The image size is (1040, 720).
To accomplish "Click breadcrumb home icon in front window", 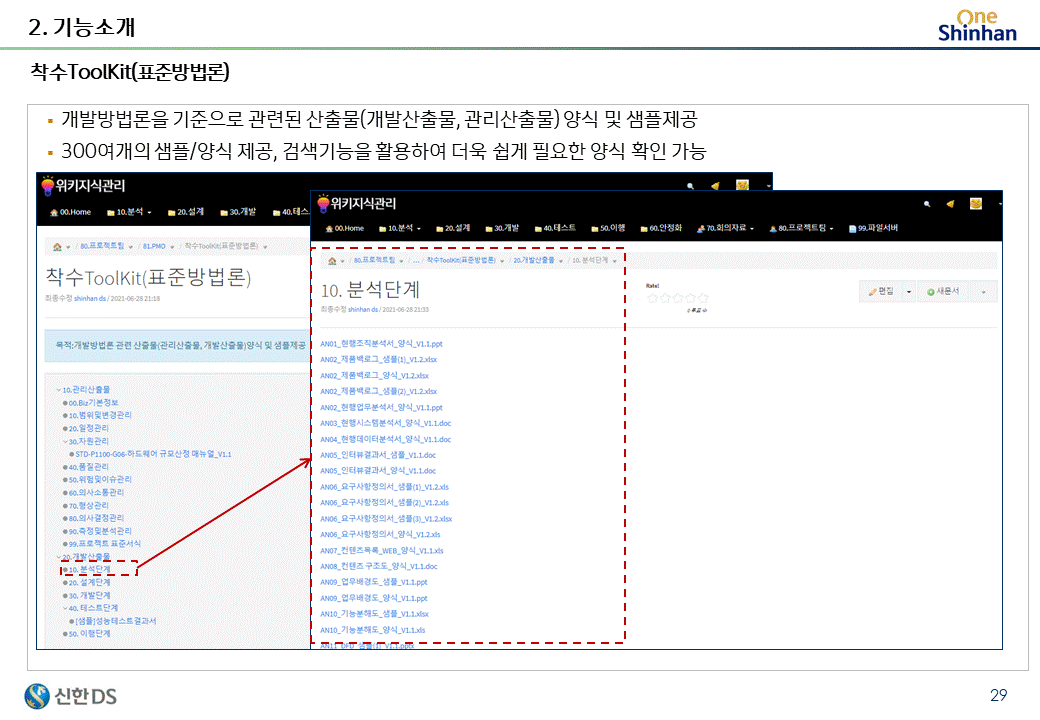I will 332,261.
